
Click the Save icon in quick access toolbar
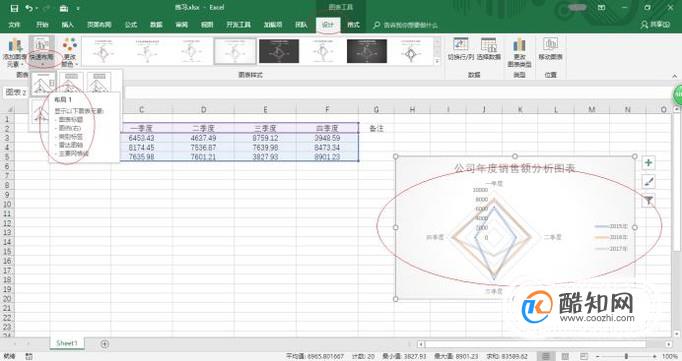pyautogui.click(x=14, y=8)
